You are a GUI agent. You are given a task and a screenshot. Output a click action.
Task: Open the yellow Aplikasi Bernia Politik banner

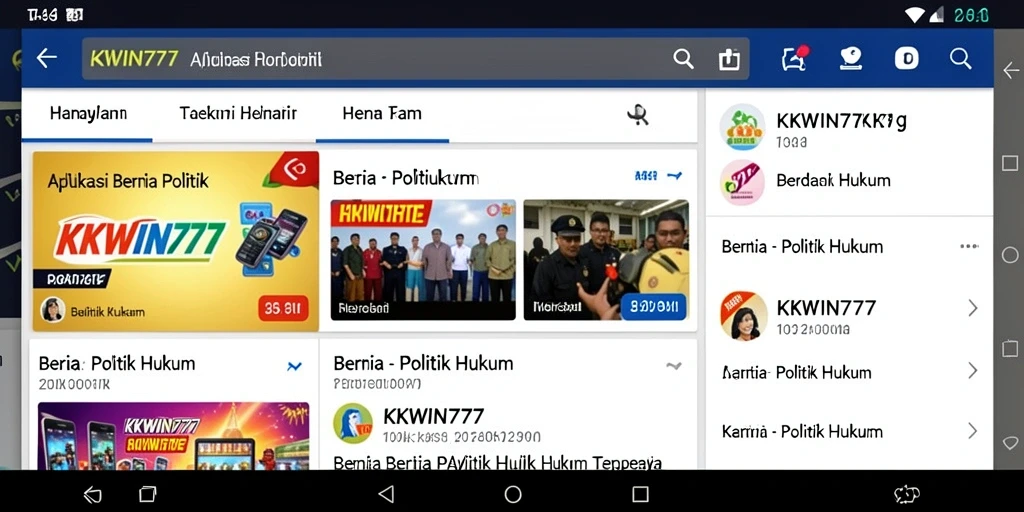176,242
